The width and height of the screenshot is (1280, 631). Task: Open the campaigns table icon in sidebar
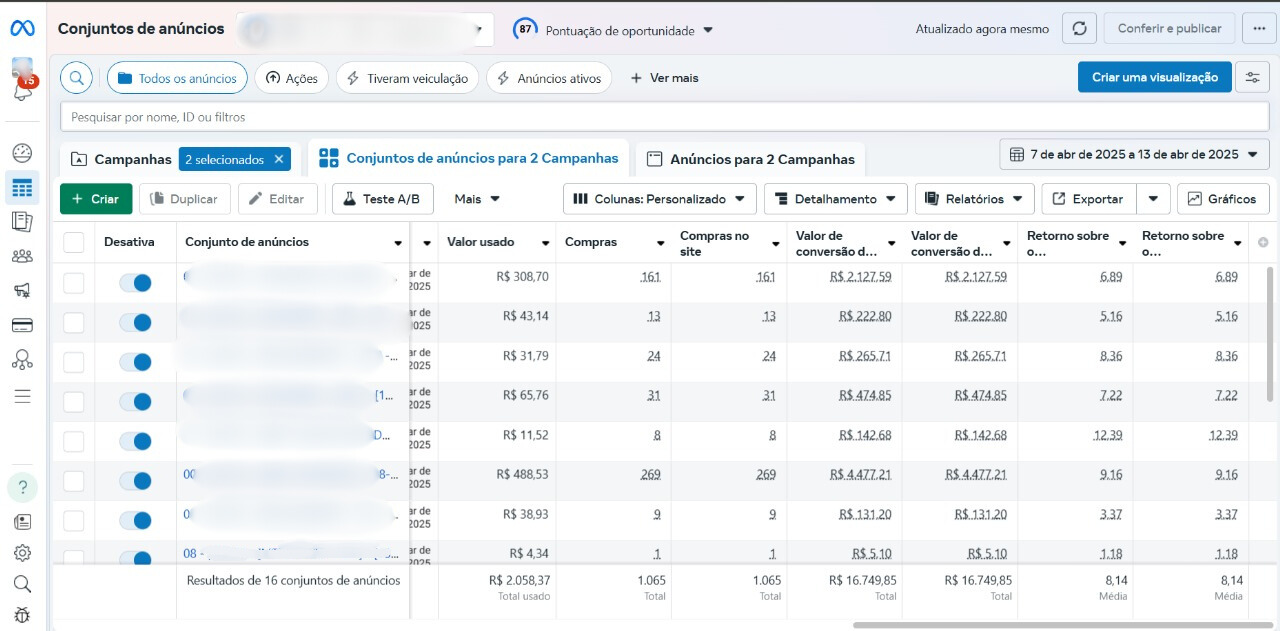22,187
